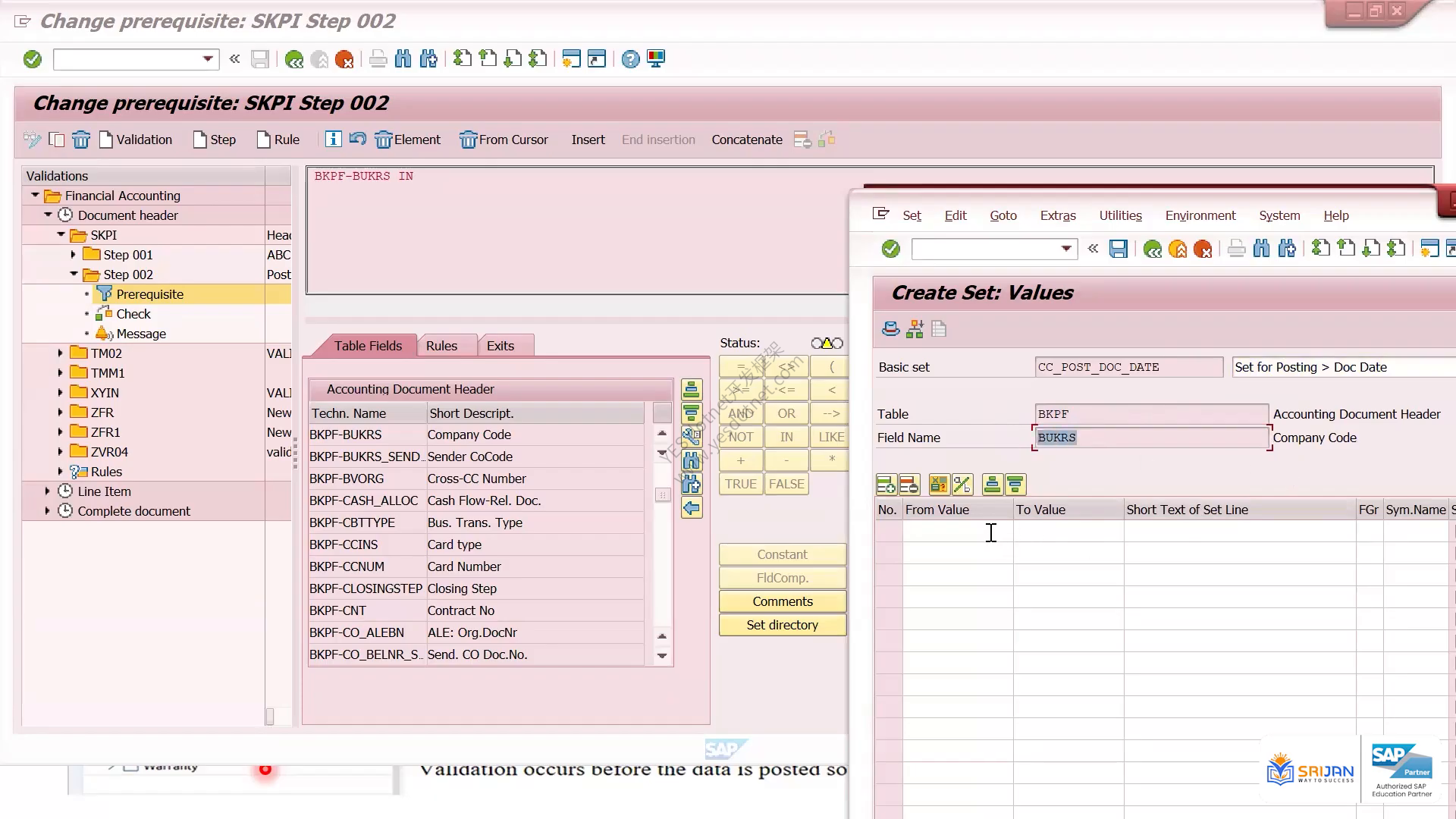
Task: Click the Set directory button
Action: tap(783, 625)
